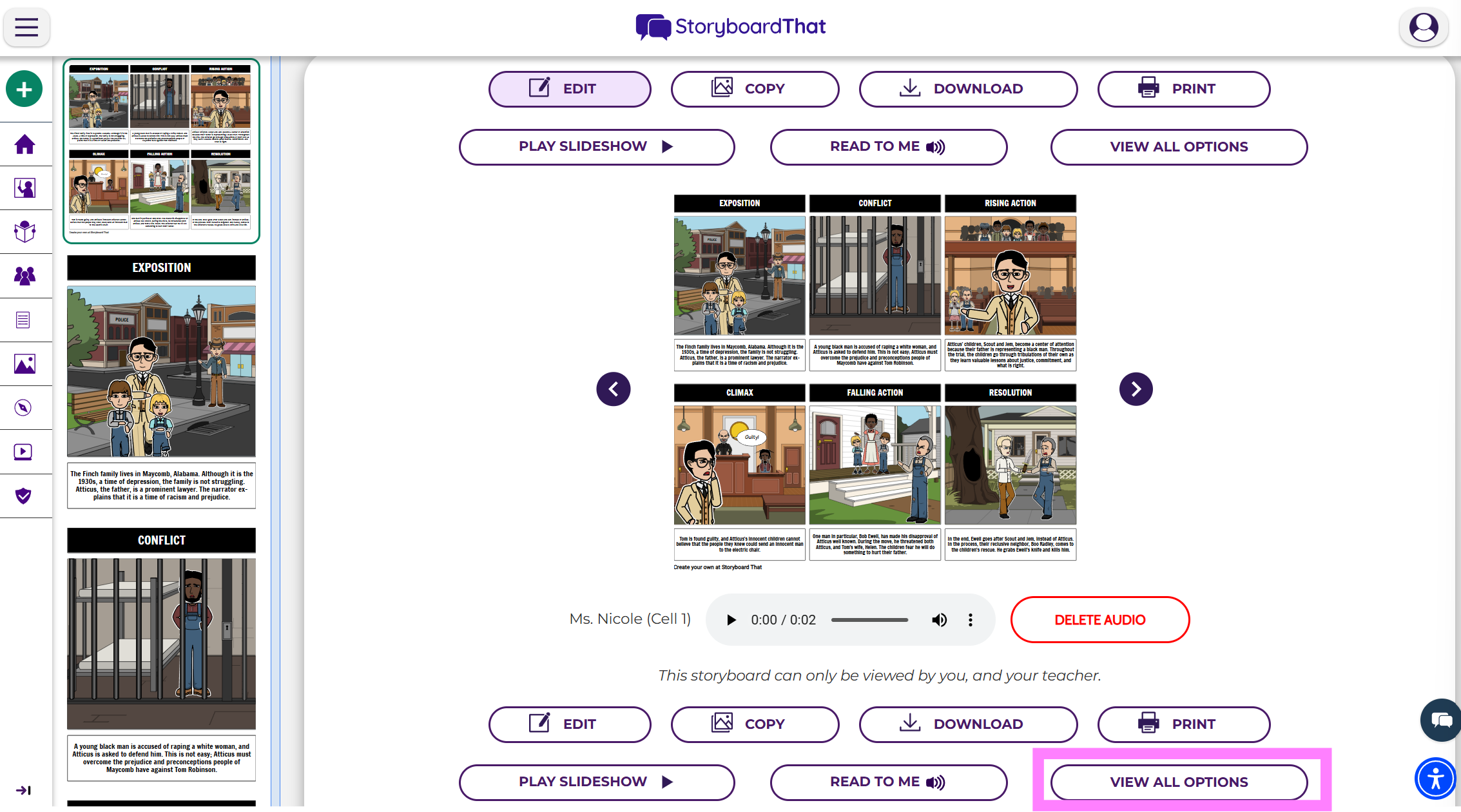Open the video play icon in the sidebar
This screenshot has width=1461, height=812.
coord(23,452)
